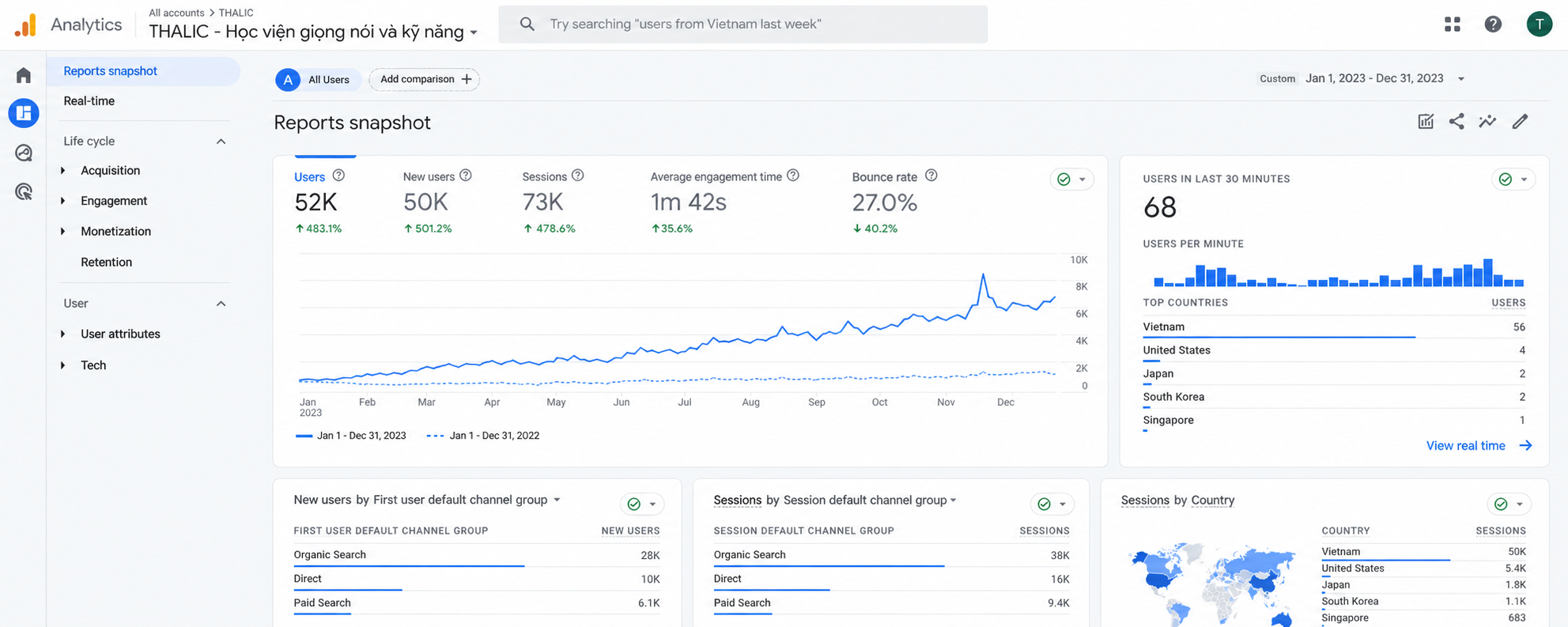Click Japan row in Sessions by Country table
The image size is (1568, 627).
click(x=1423, y=585)
